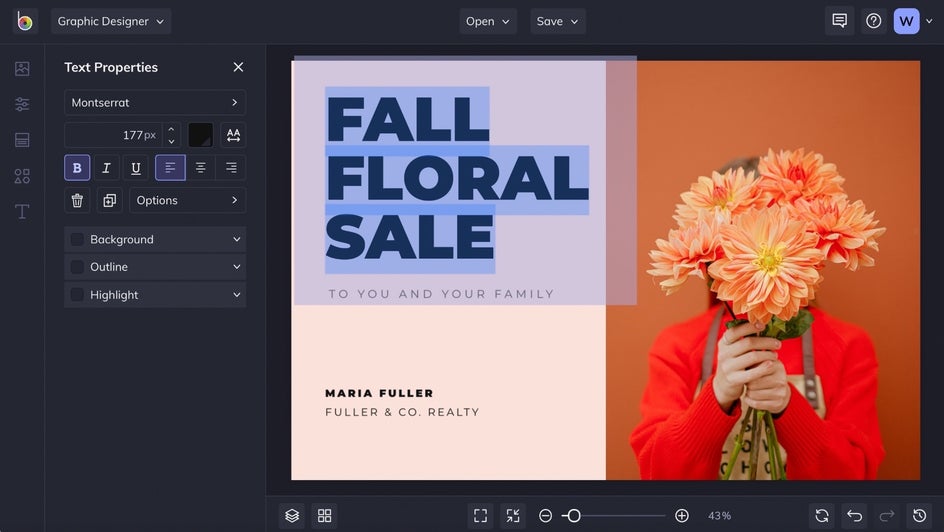Select the FULLER & CO. REALTY text

[402, 412]
